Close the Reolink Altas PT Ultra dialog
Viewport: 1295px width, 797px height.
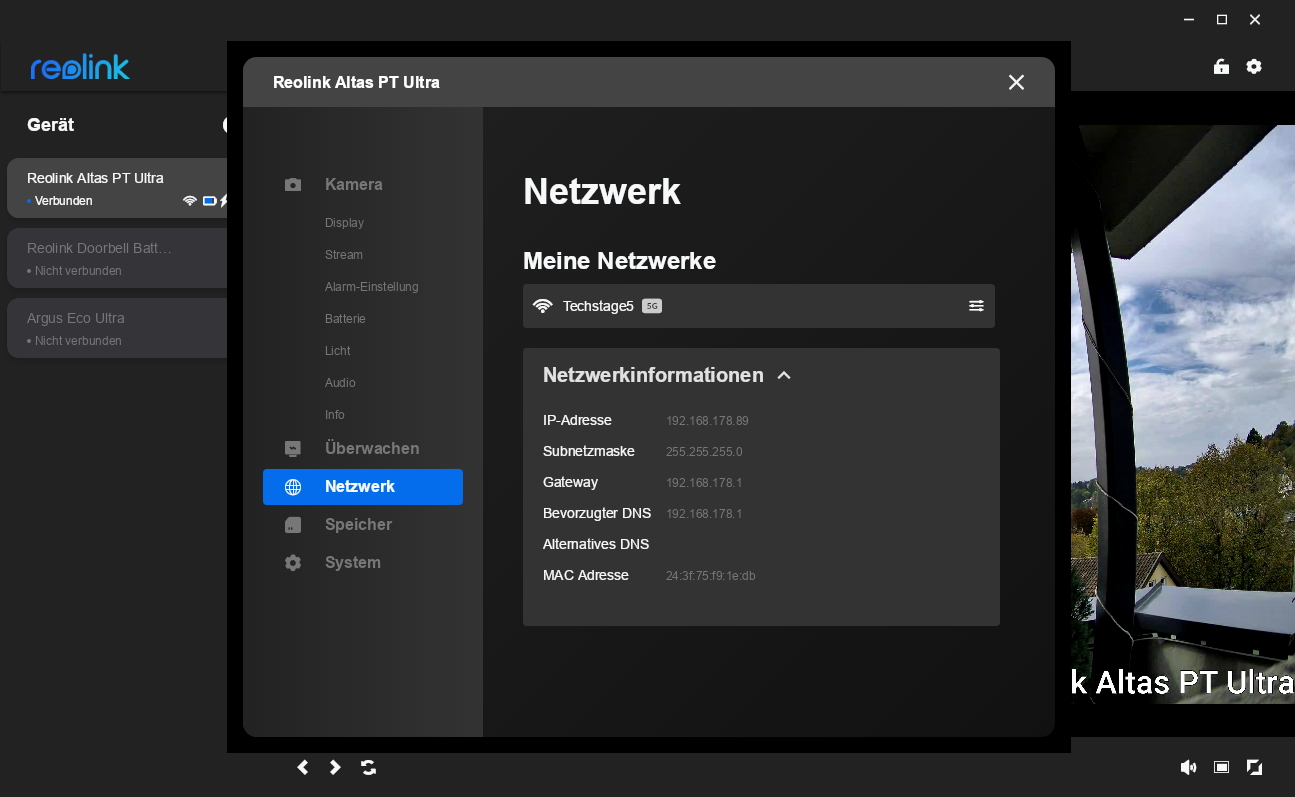1016,82
